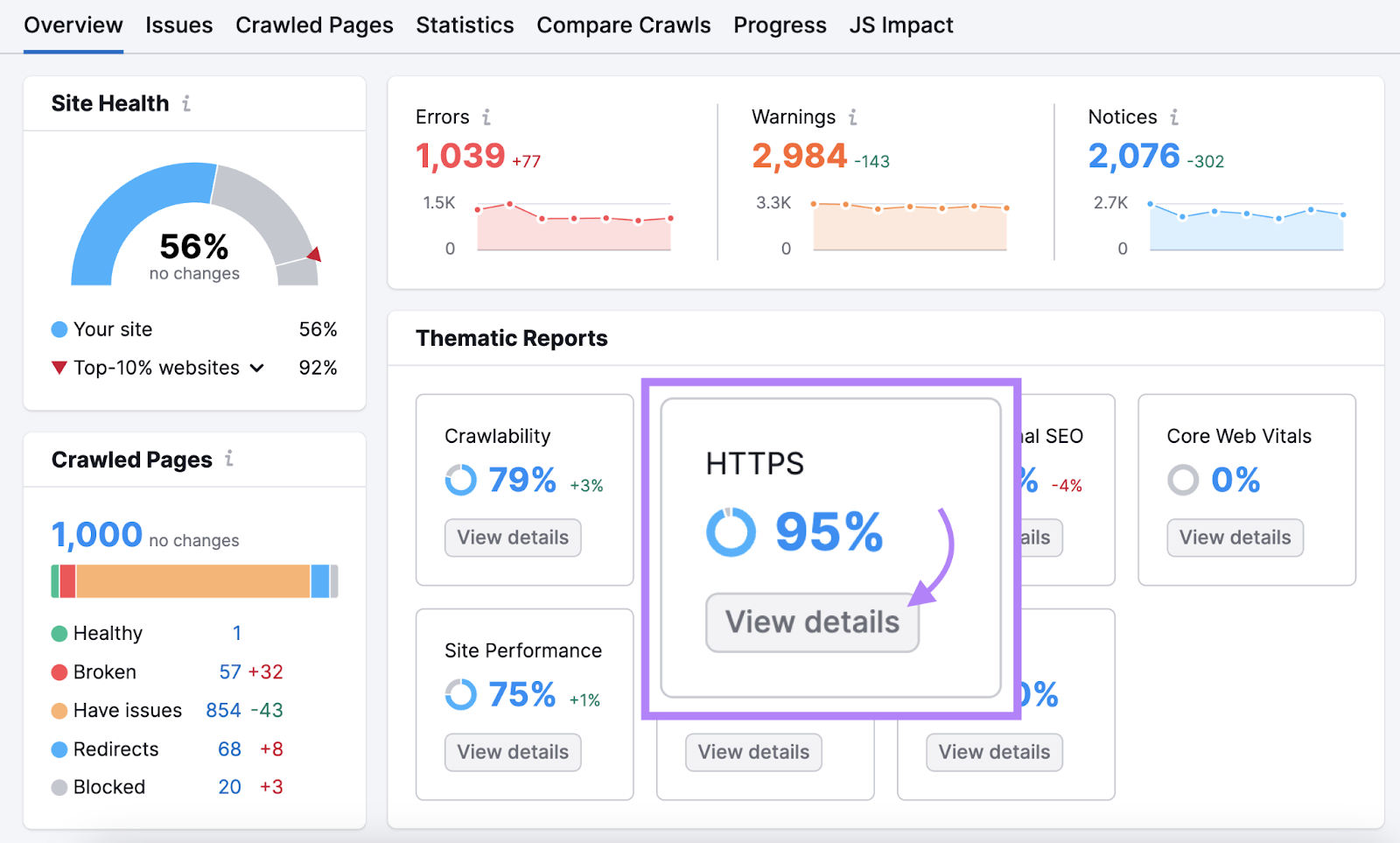Click the Crawled Pages info icon
This screenshot has height=843, width=1400.
pos(228,459)
